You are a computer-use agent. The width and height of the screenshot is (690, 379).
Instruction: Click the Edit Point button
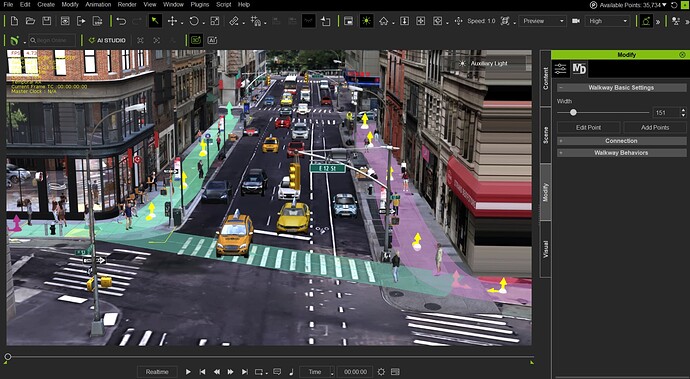[588, 128]
